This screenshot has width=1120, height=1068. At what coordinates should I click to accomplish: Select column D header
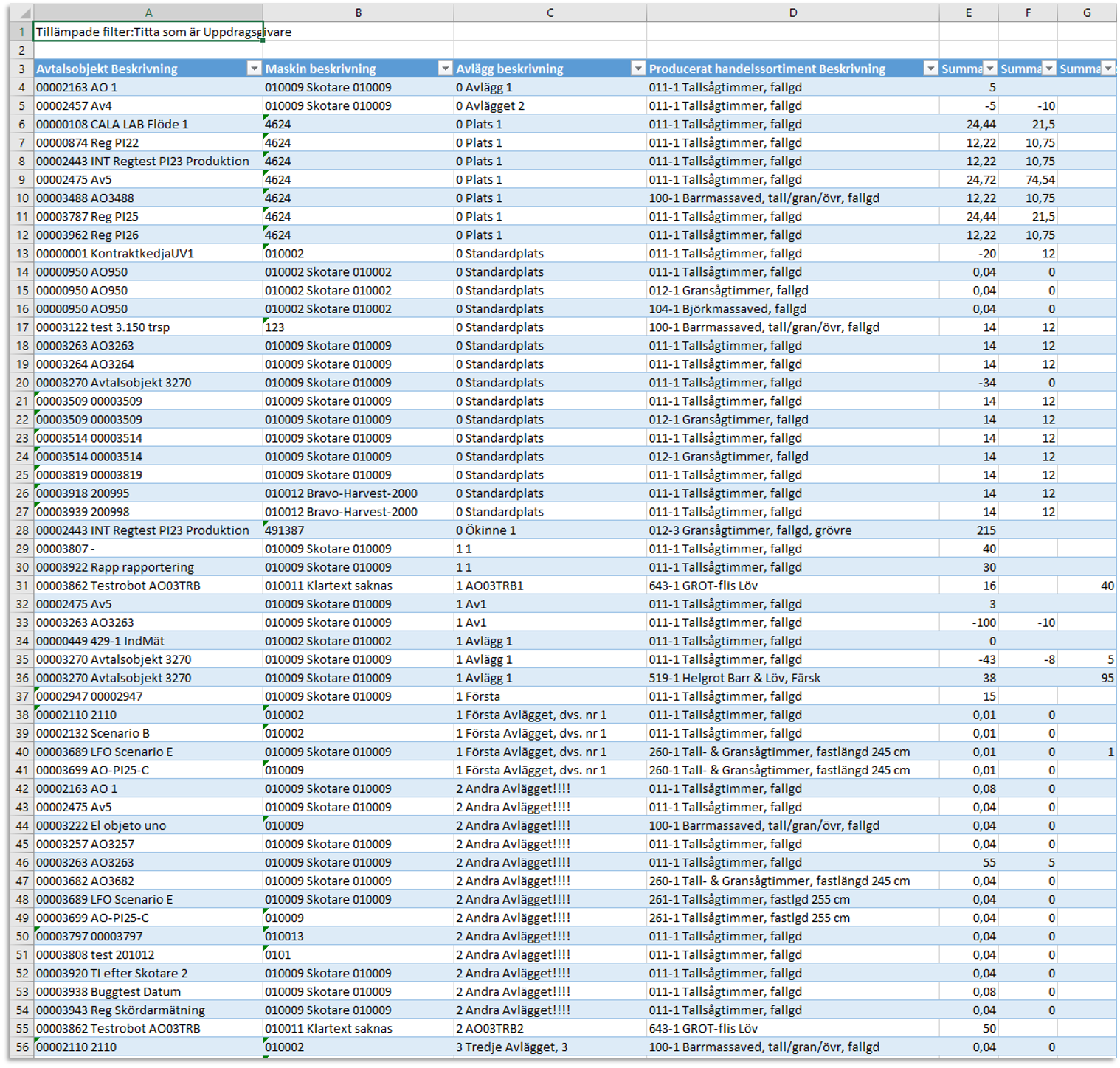click(793, 13)
